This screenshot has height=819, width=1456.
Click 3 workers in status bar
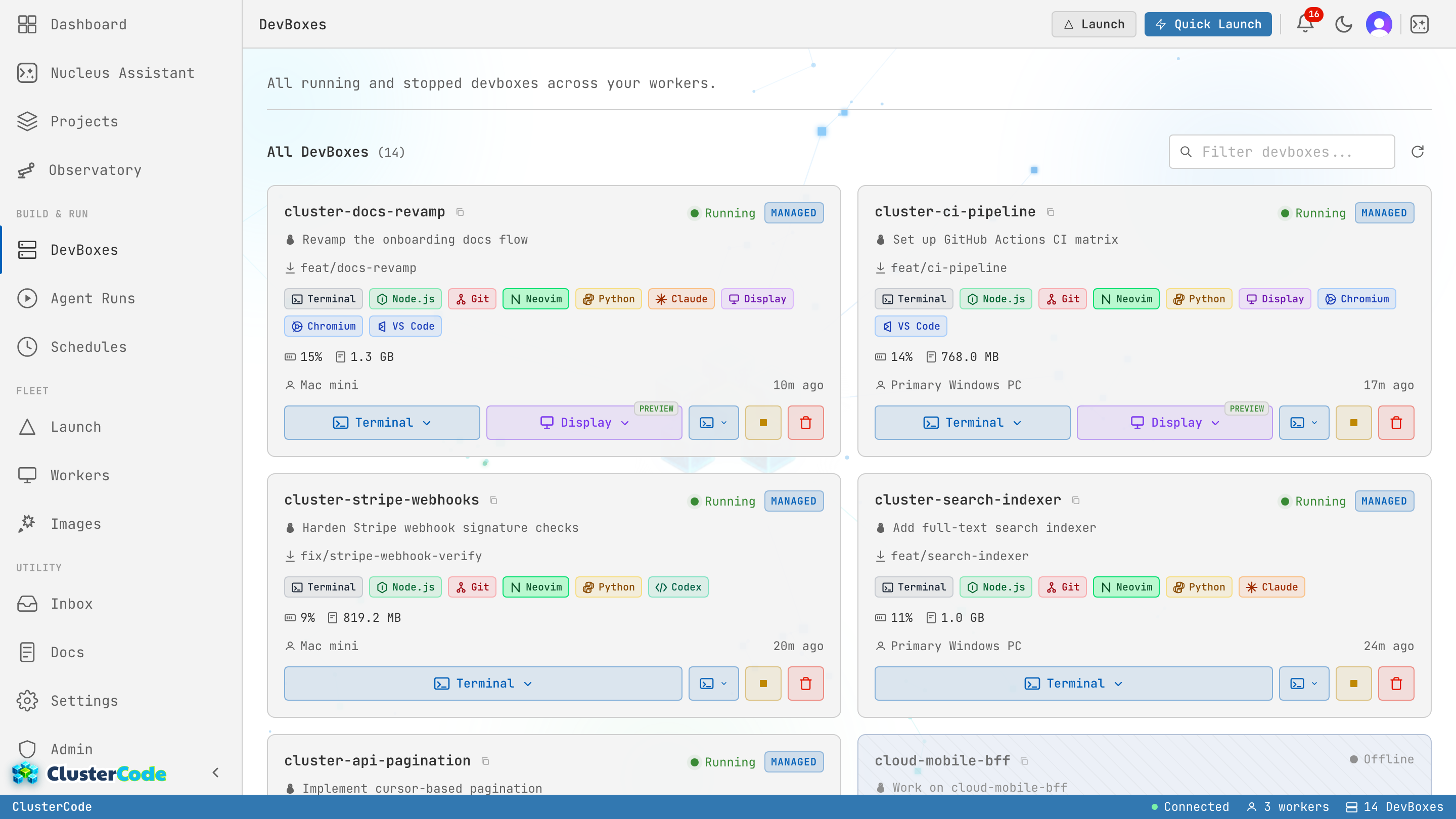click(x=1288, y=806)
